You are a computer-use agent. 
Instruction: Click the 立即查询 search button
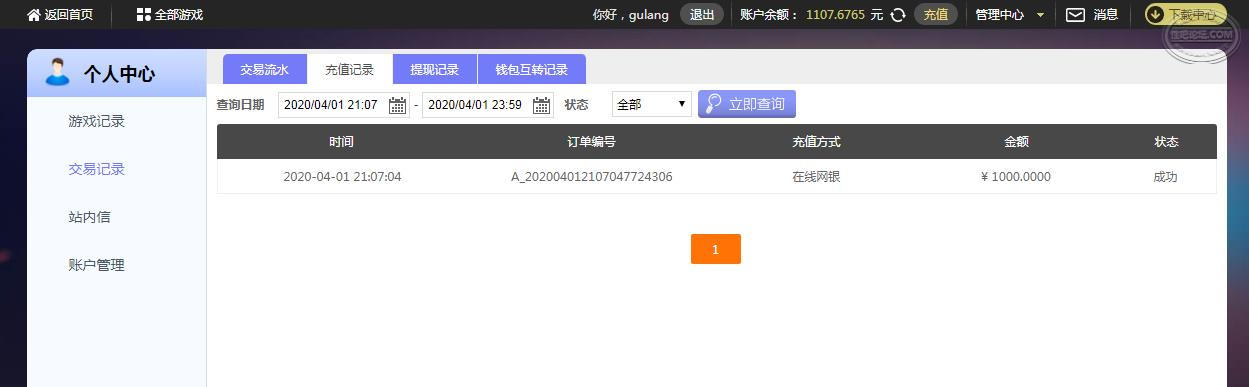click(x=747, y=104)
